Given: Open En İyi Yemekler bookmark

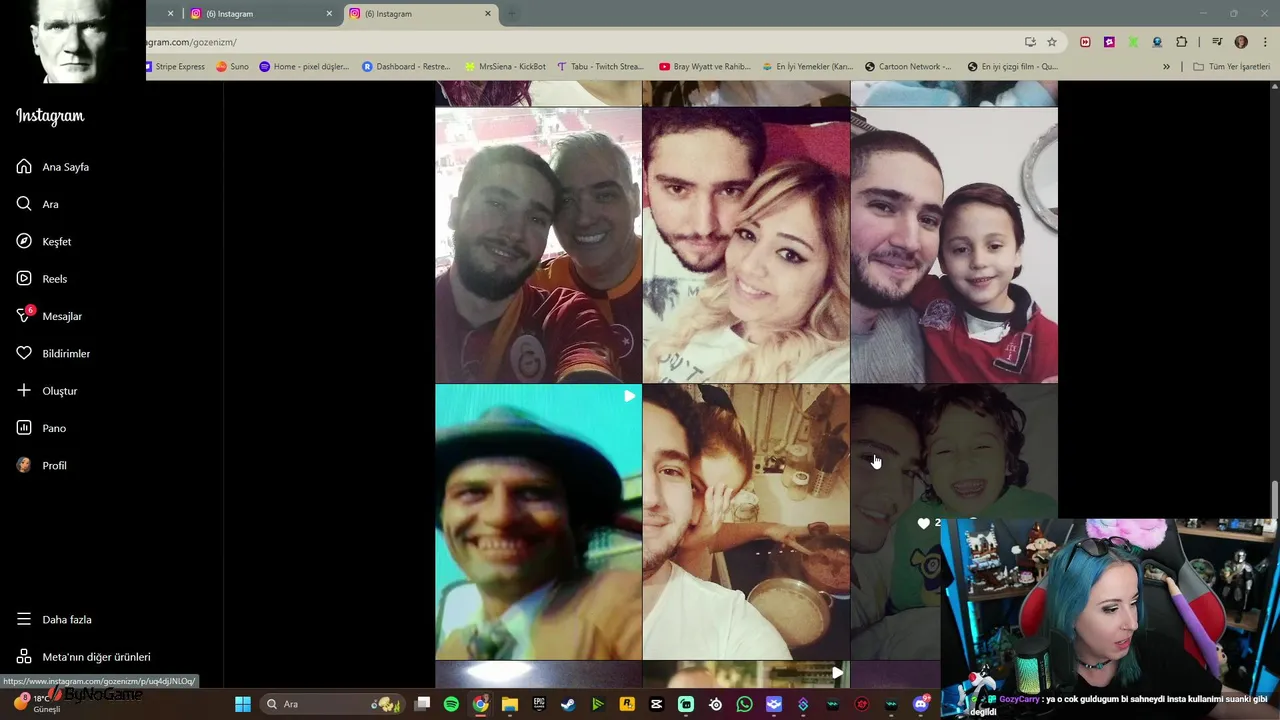Looking at the screenshot, I should (x=808, y=67).
